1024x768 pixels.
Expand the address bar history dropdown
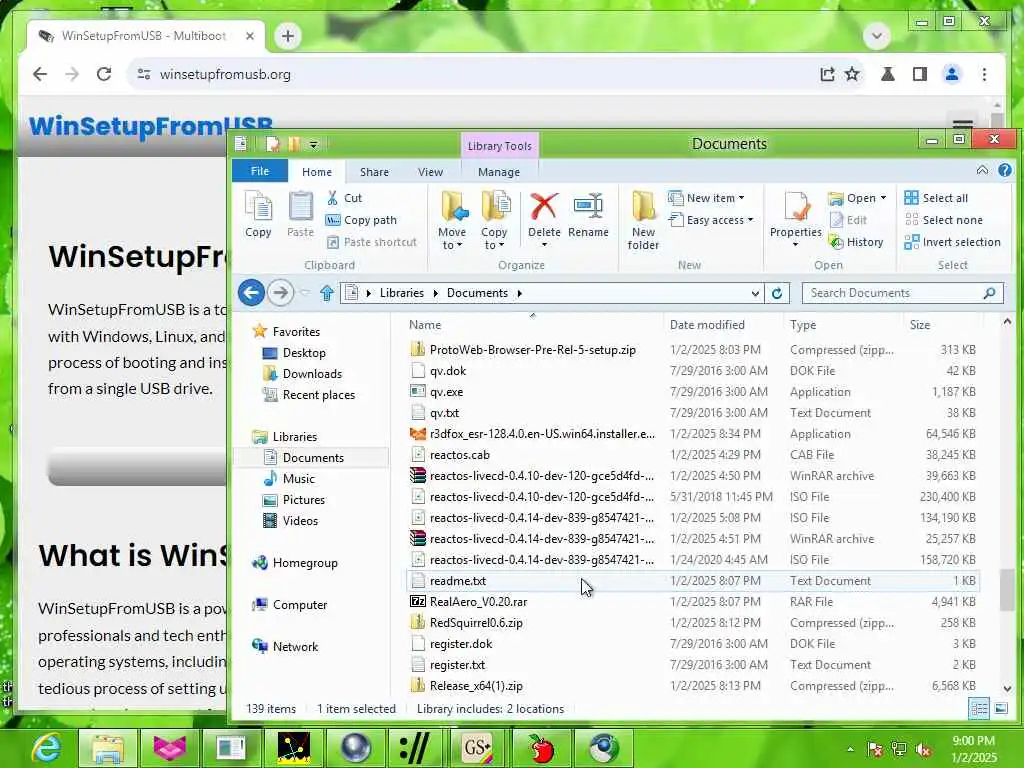[755, 293]
